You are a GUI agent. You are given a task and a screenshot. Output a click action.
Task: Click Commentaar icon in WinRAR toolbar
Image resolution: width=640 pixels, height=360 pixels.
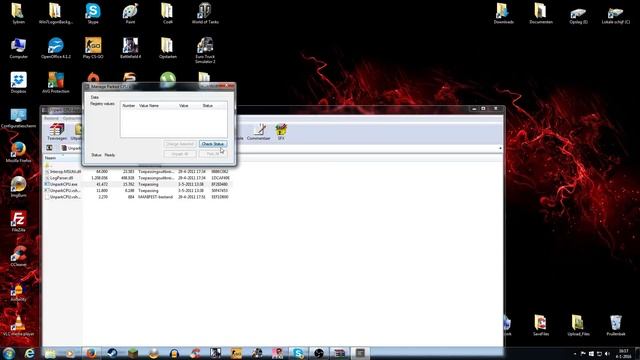258,132
